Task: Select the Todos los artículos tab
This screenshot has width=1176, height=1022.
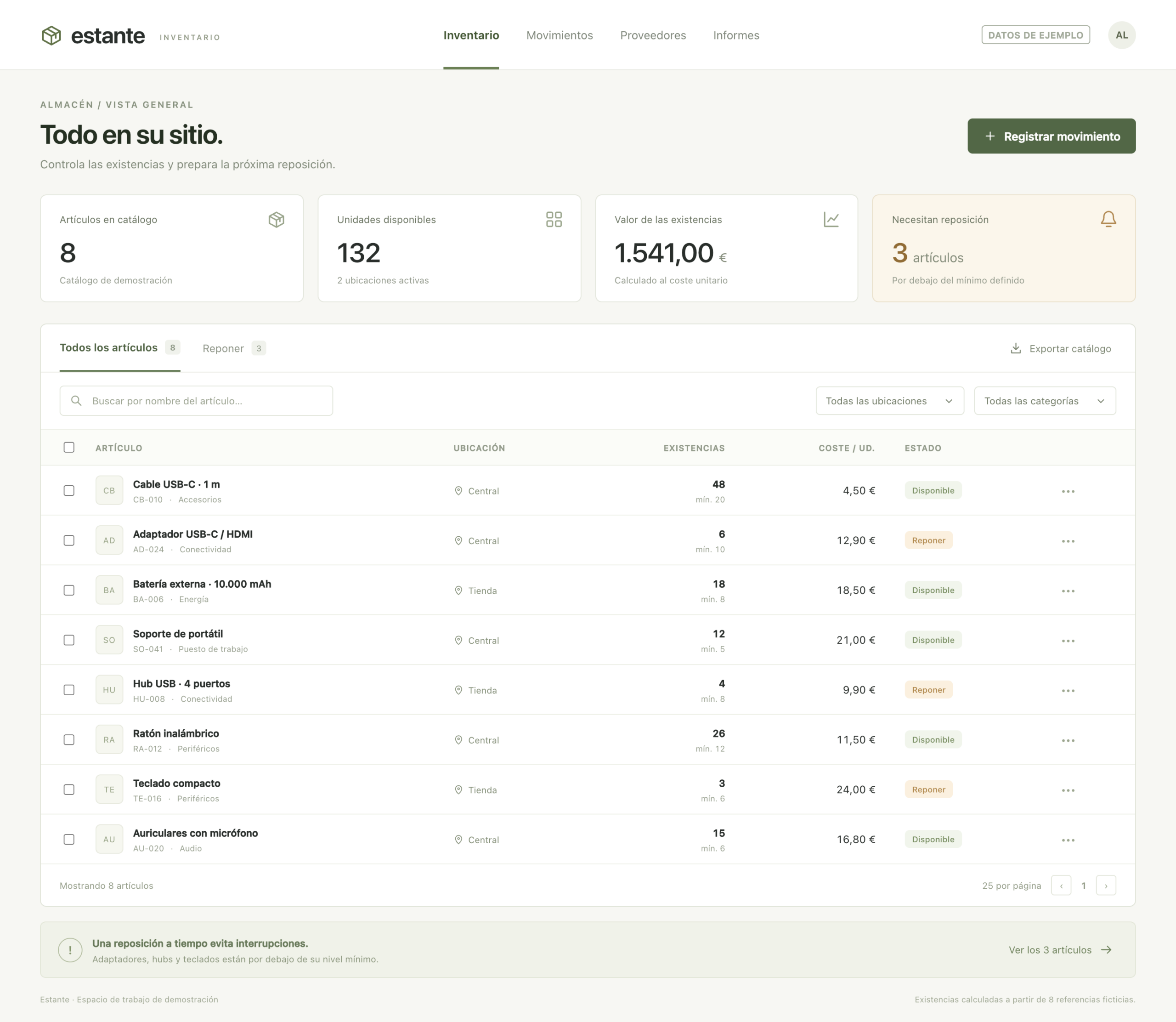Action: 120,348
